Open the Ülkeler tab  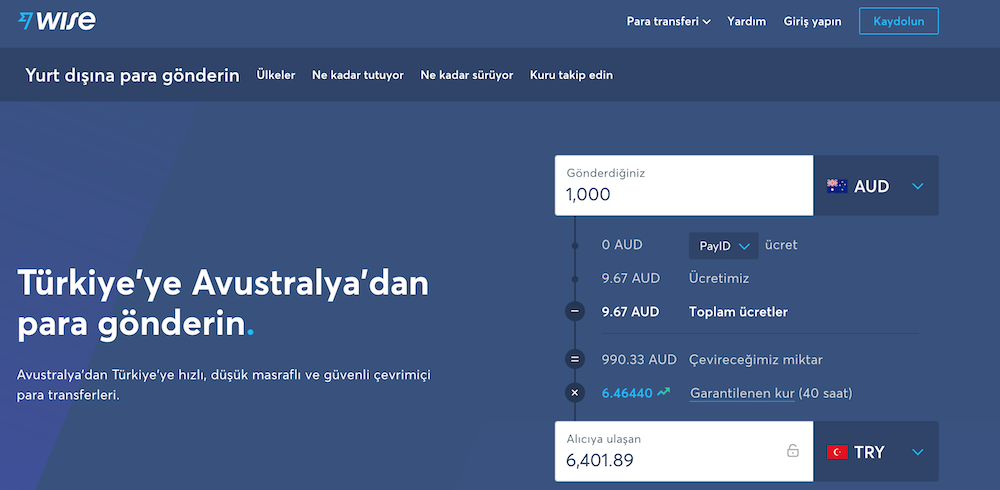pyautogui.click(x=276, y=75)
